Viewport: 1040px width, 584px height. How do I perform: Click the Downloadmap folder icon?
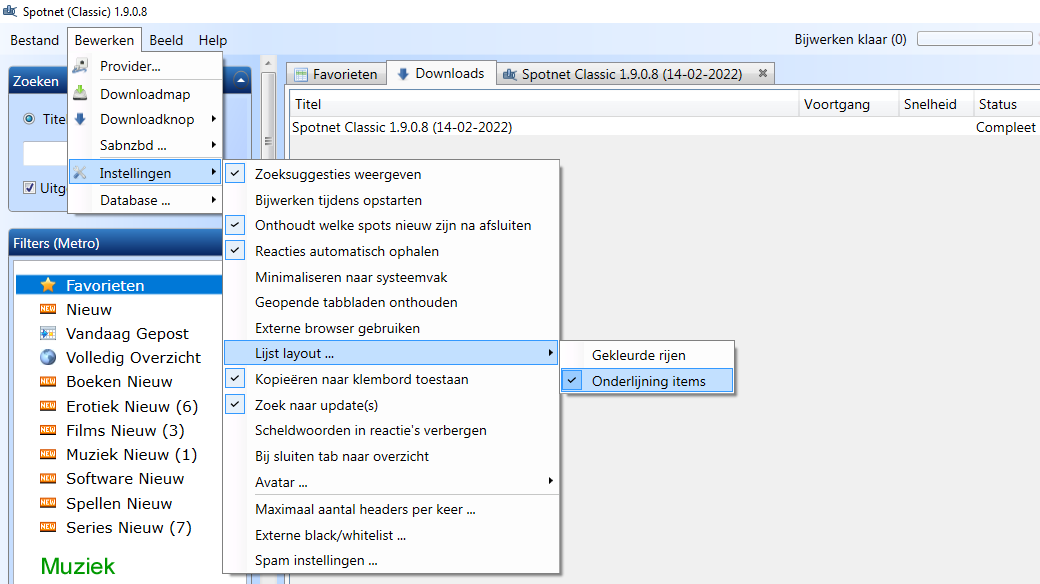pos(80,93)
